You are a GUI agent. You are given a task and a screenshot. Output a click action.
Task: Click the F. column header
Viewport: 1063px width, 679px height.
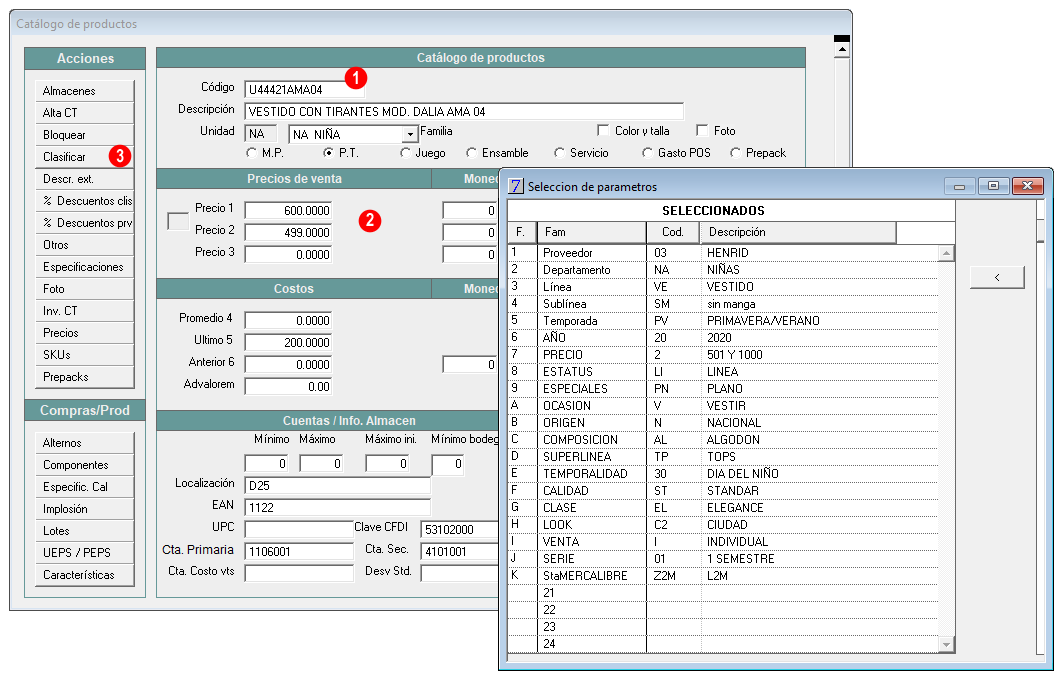click(522, 232)
